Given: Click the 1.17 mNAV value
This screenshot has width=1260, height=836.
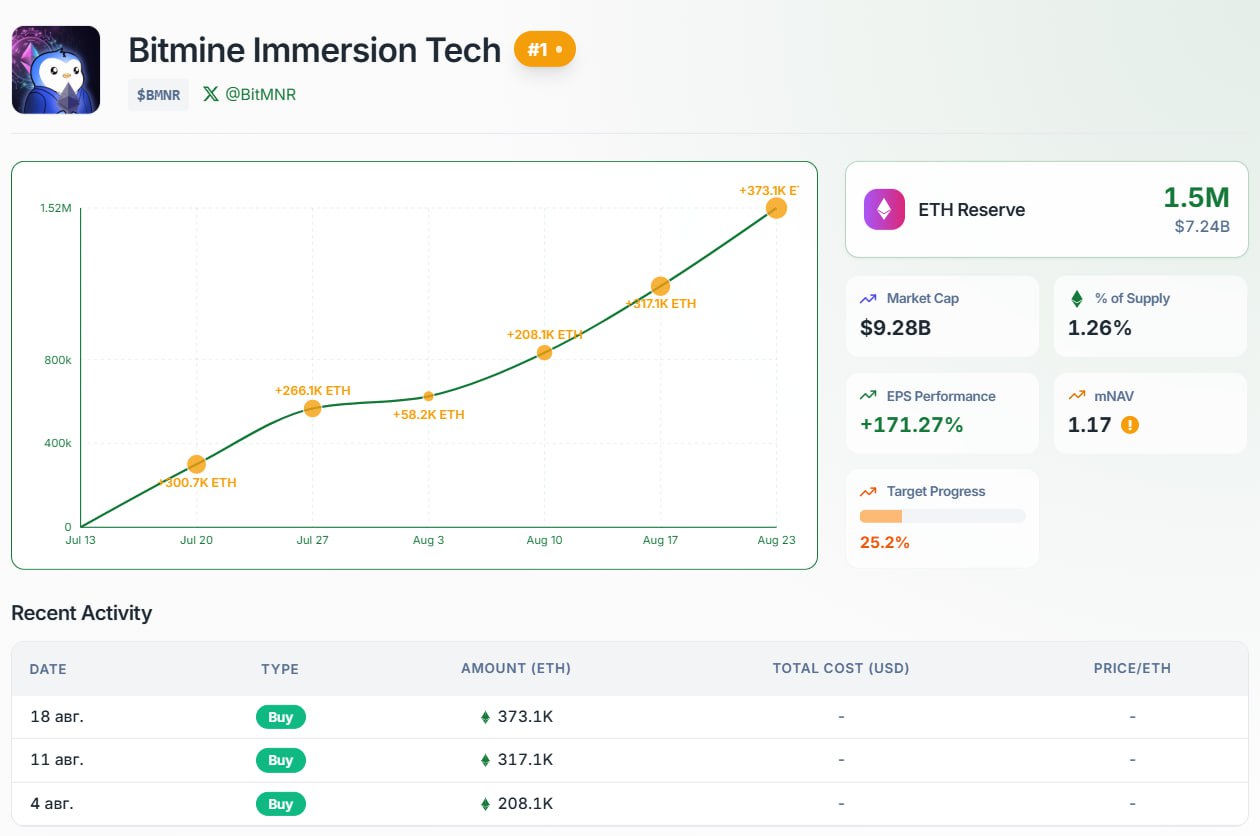Looking at the screenshot, I should (1090, 425).
